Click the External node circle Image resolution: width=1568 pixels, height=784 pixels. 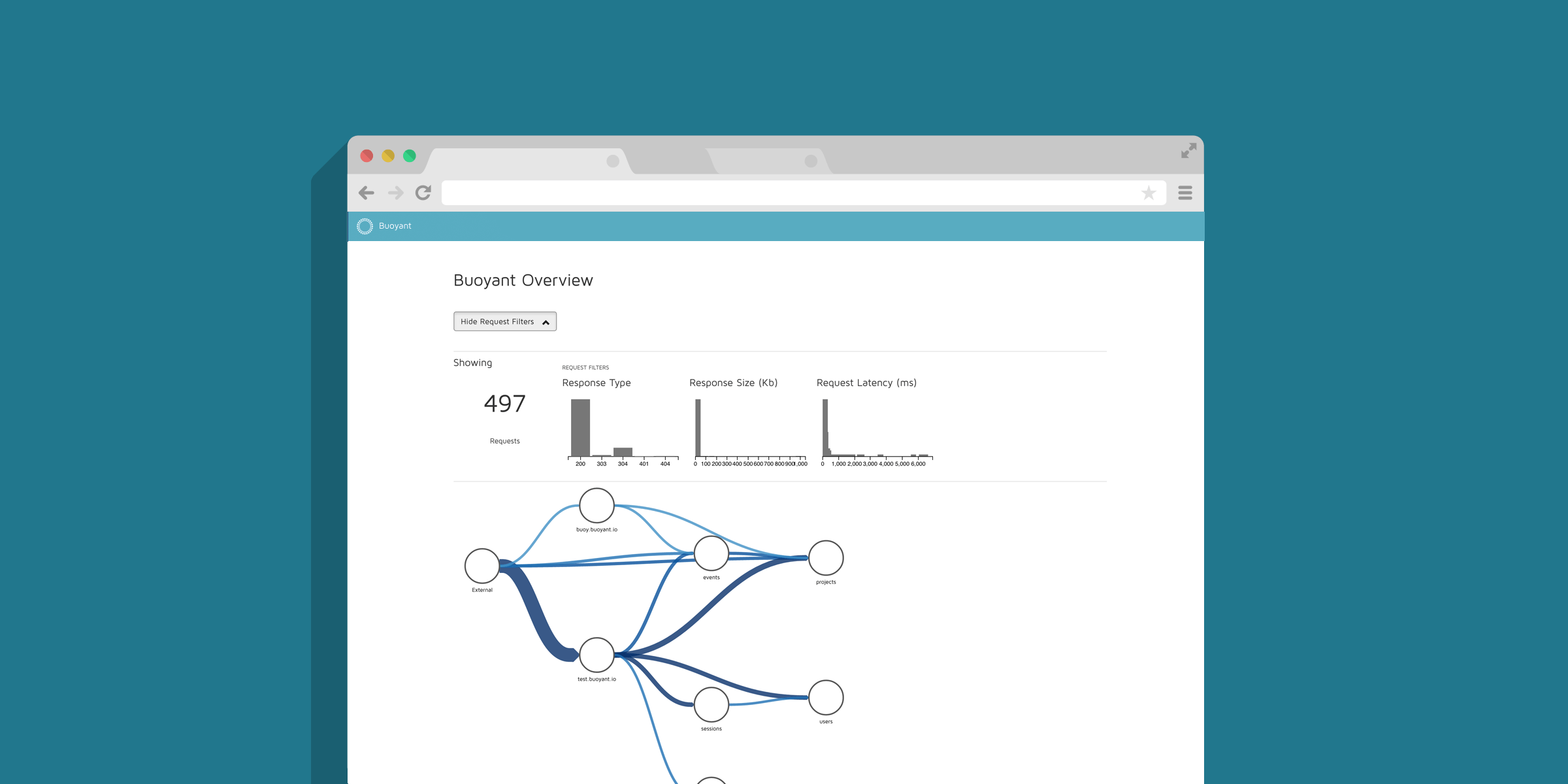482,566
